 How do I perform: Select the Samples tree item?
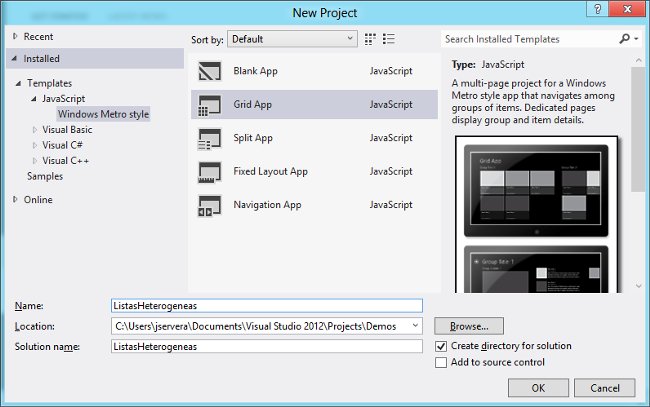coord(45,177)
